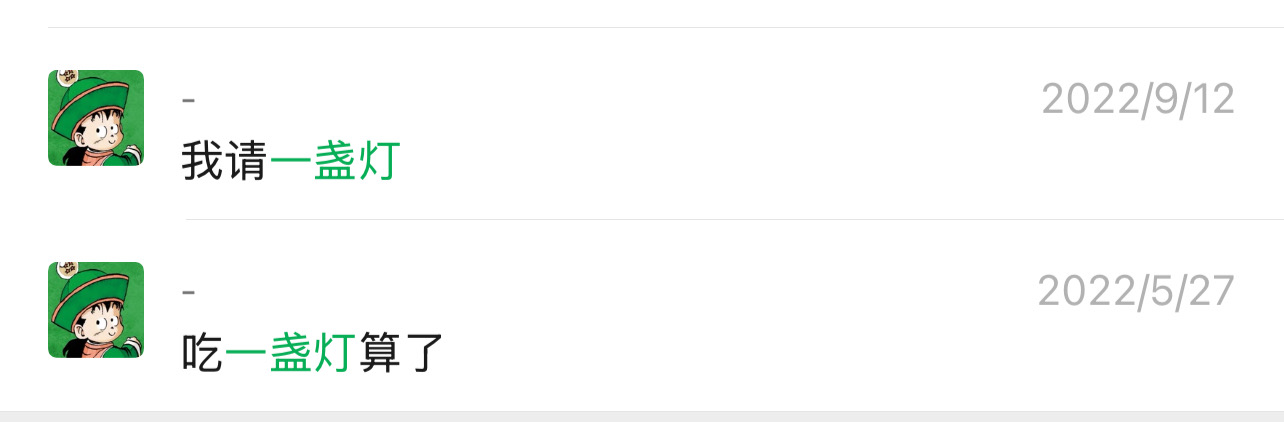This screenshot has width=1284, height=422.
Task: Select the sender name dash above 我请一盏灯
Action: [189, 100]
